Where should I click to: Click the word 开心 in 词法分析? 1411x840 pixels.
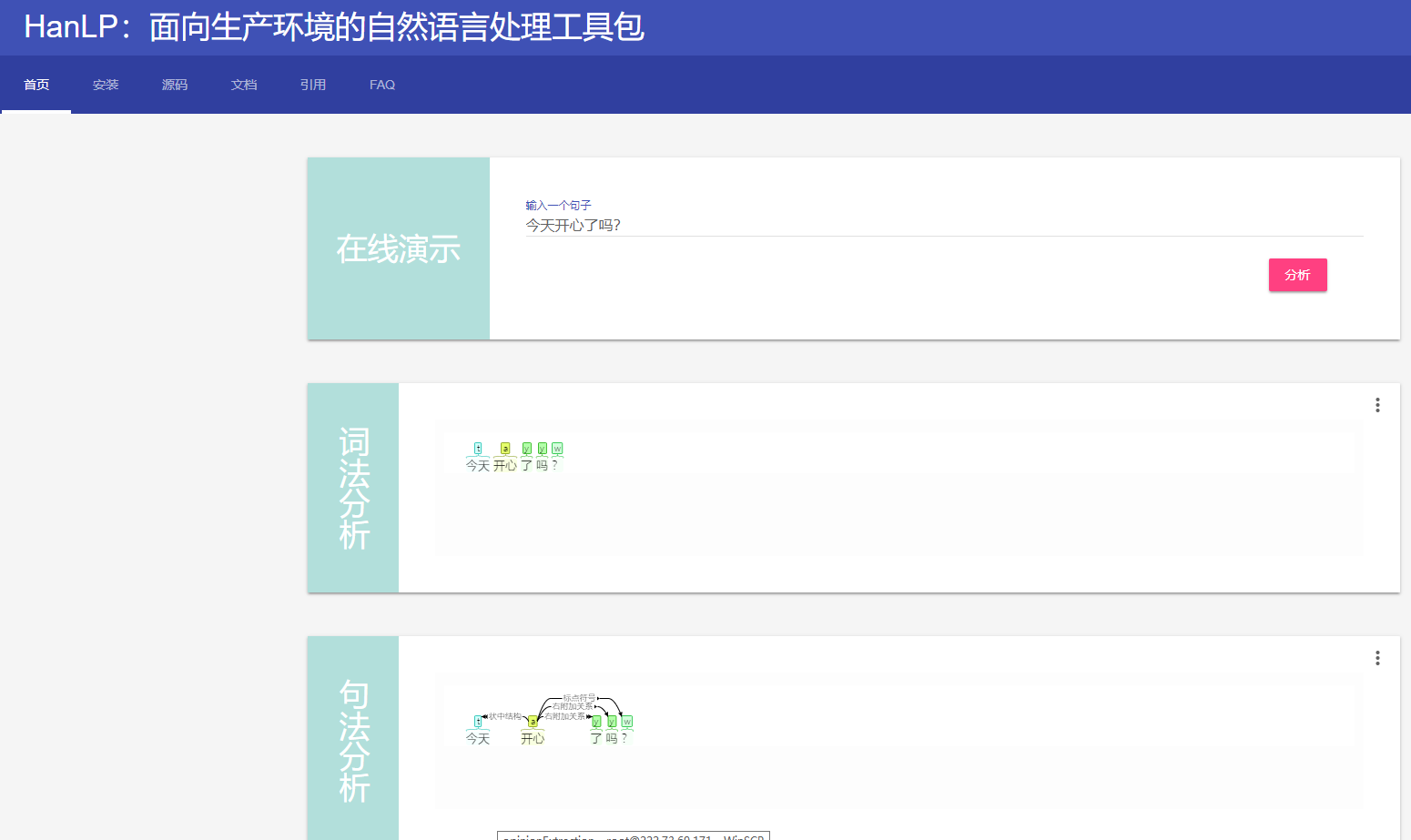pos(505,465)
